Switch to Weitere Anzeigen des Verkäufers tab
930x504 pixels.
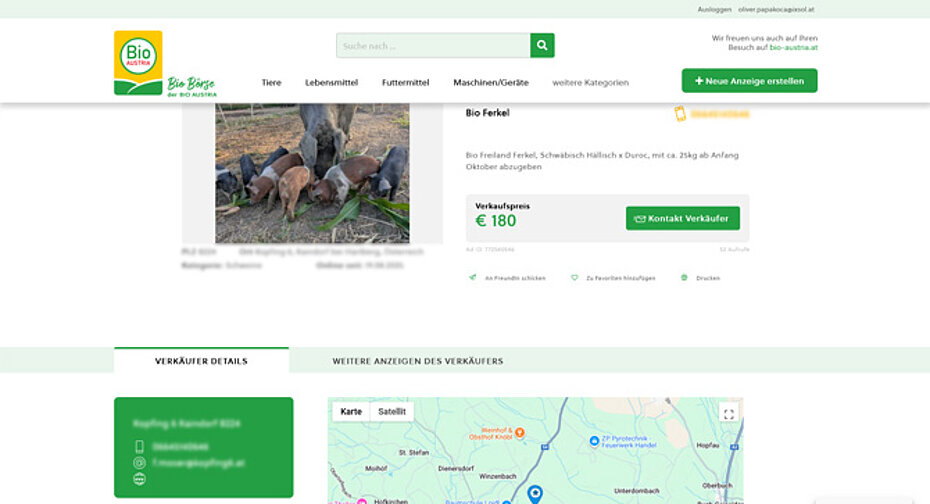[x=417, y=361]
